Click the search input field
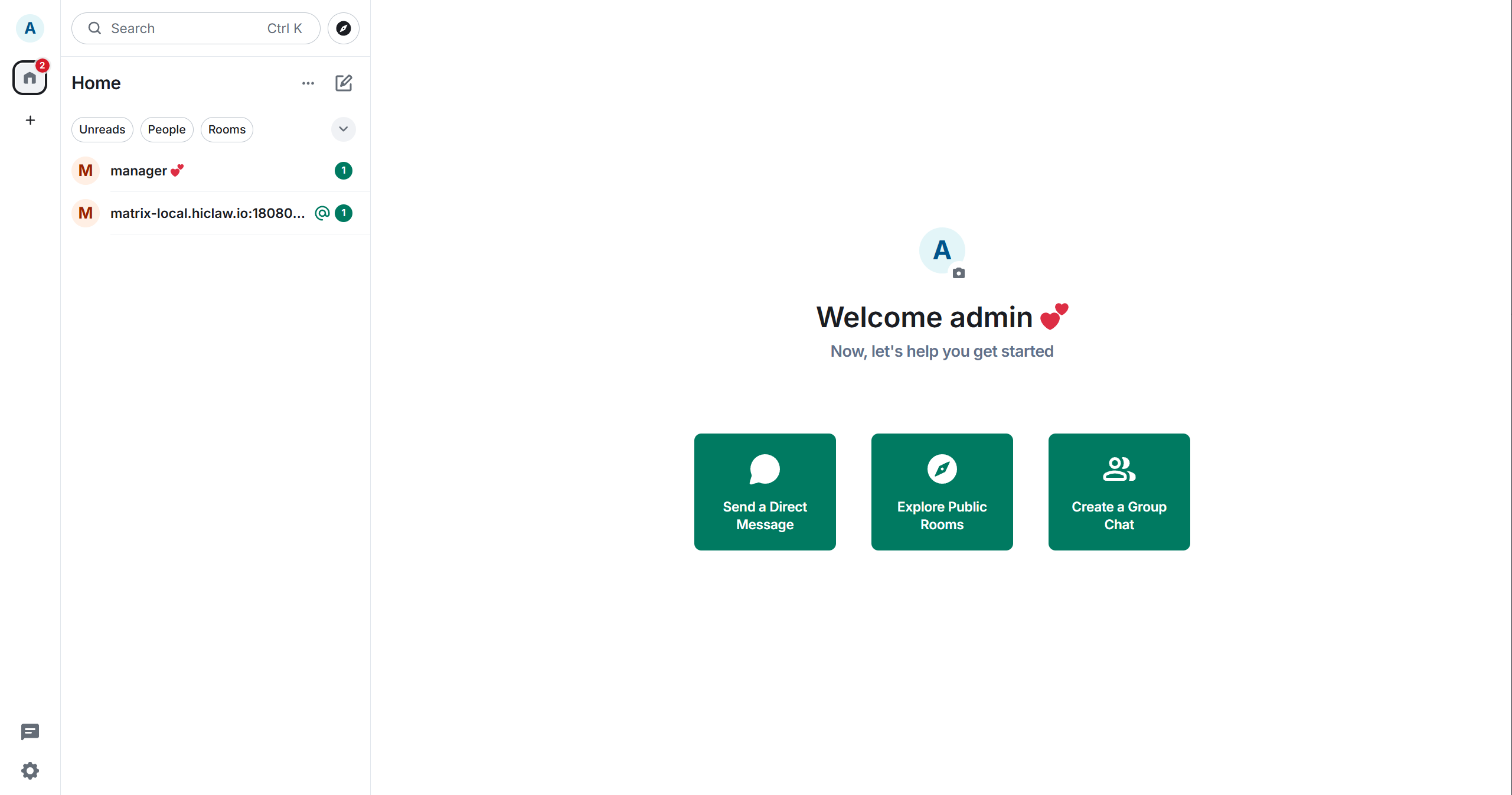1512x795 pixels. tap(177, 28)
